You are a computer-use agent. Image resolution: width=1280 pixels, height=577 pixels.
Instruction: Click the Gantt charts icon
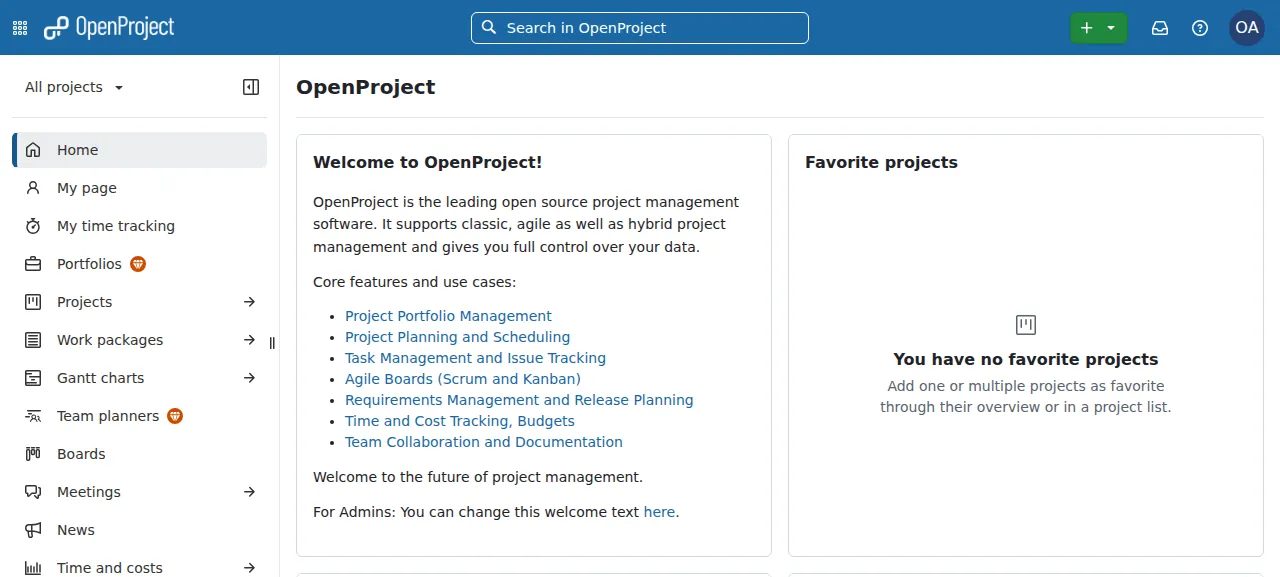coord(33,378)
